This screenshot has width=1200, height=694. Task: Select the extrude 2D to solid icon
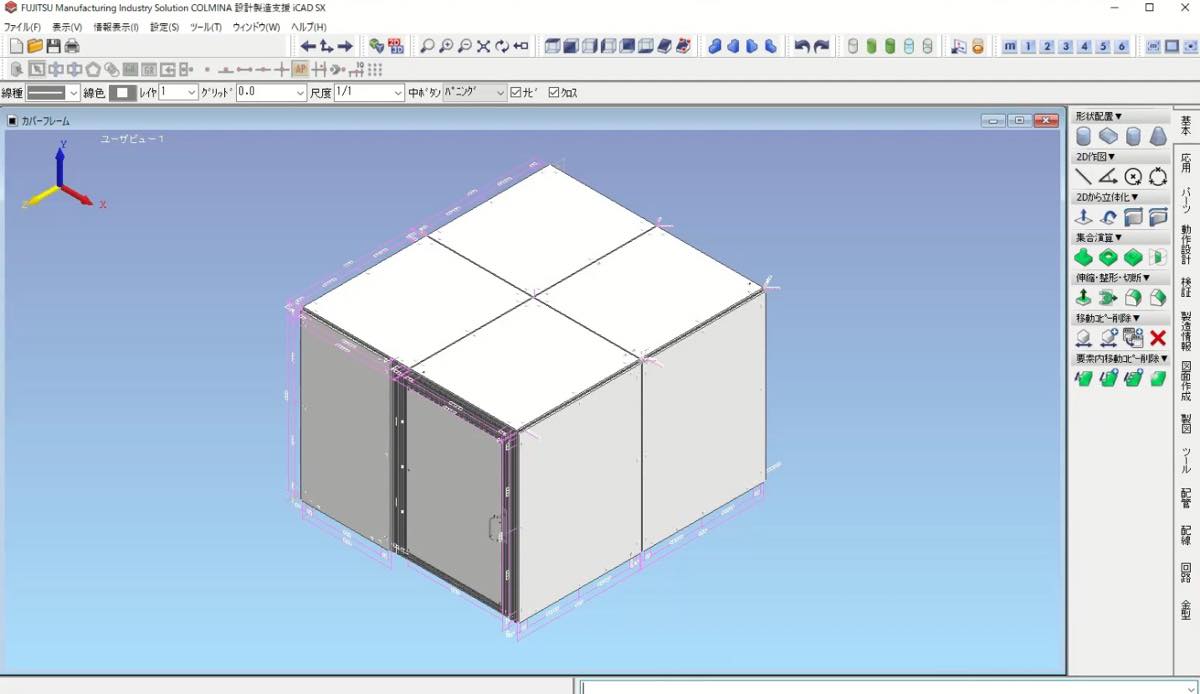tap(1084, 217)
